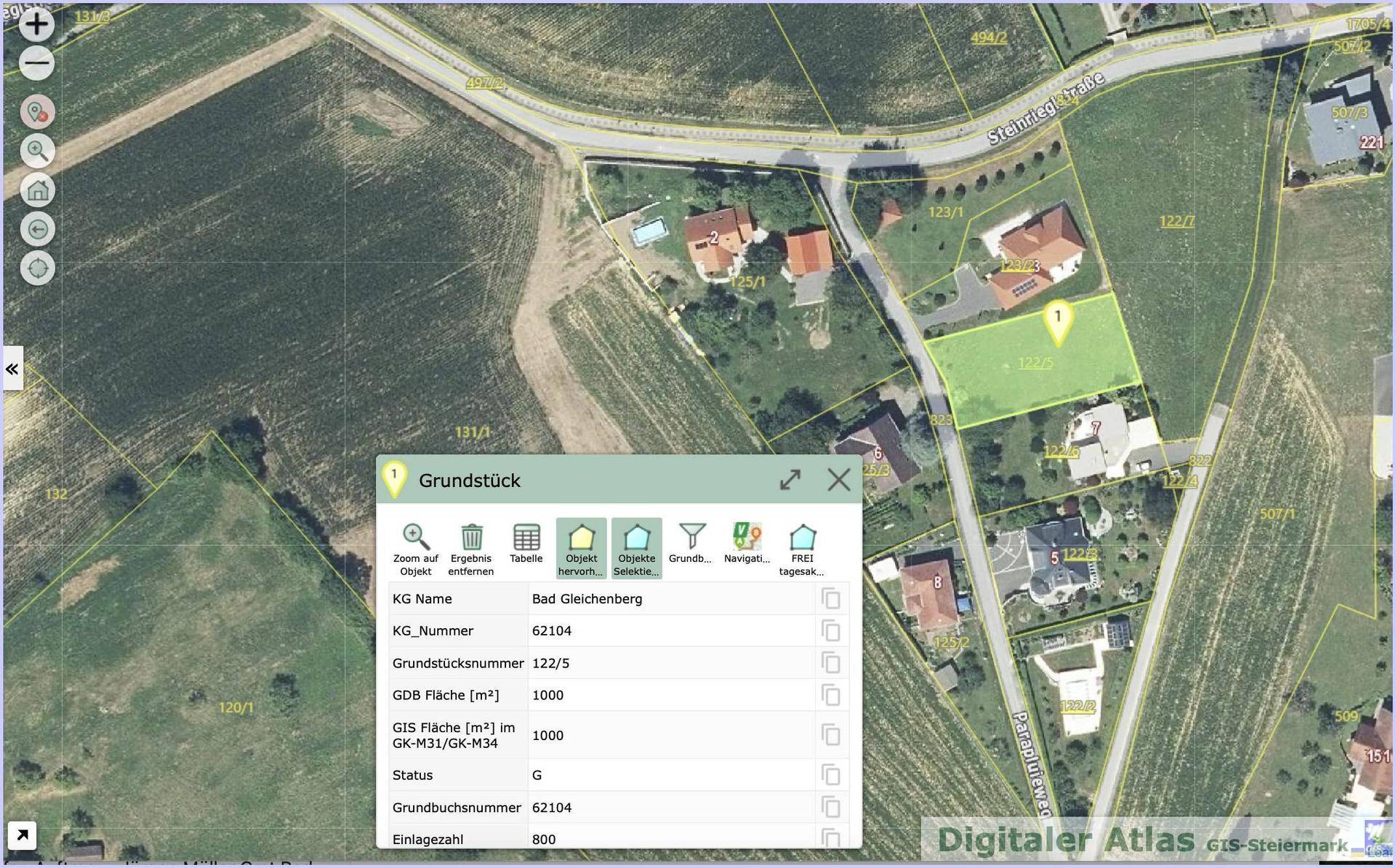Click the yellow marker icon in Grundstück header
1396x868 pixels.
click(394, 479)
